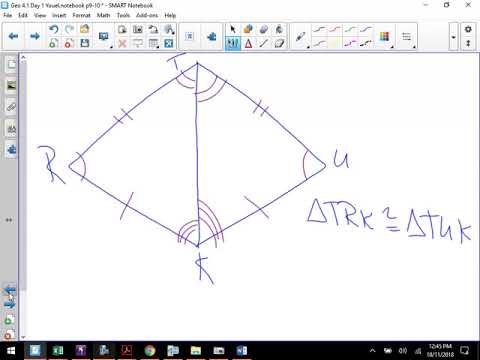
Task: Go to next page with toolbar arrow
Action: tap(35, 36)
